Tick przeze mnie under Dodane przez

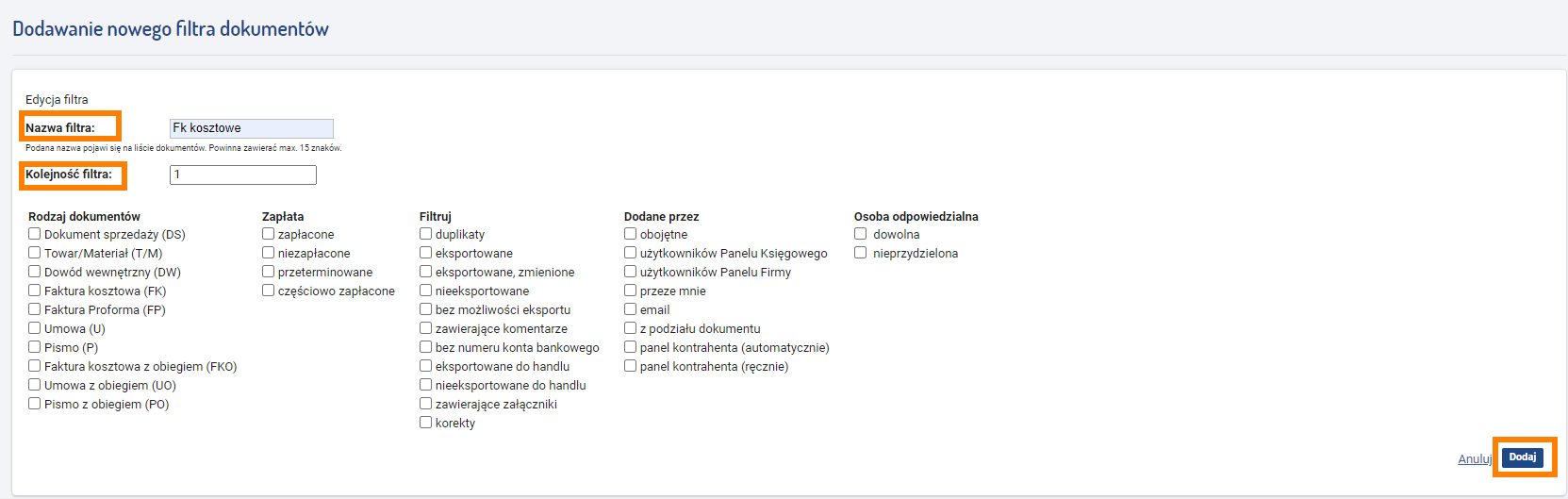[x=631, y=291]
